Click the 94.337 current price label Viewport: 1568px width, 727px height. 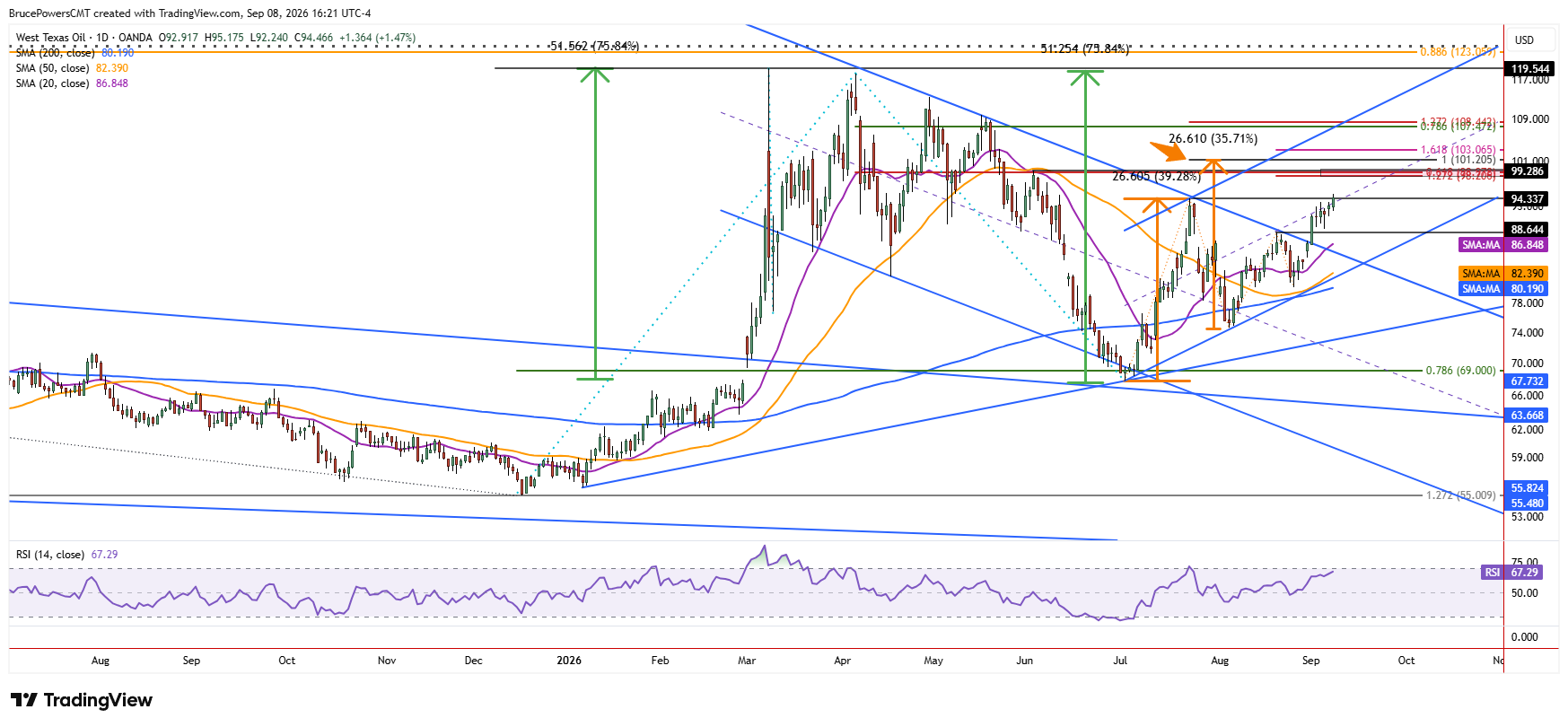pyautogui.click(x=1528, y=199)
